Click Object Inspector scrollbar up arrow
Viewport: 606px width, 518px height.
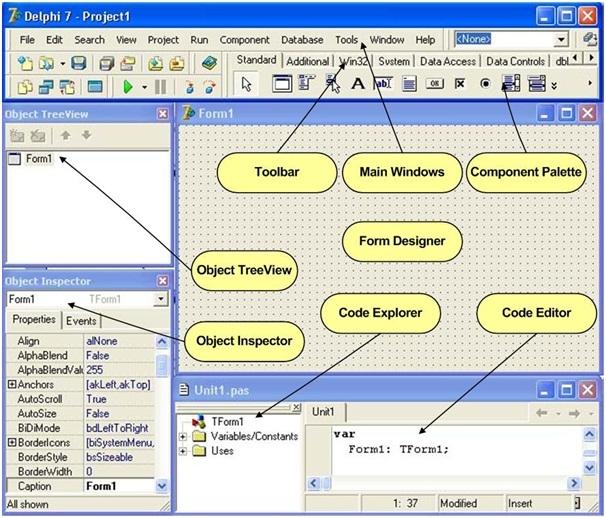point(162,341)
